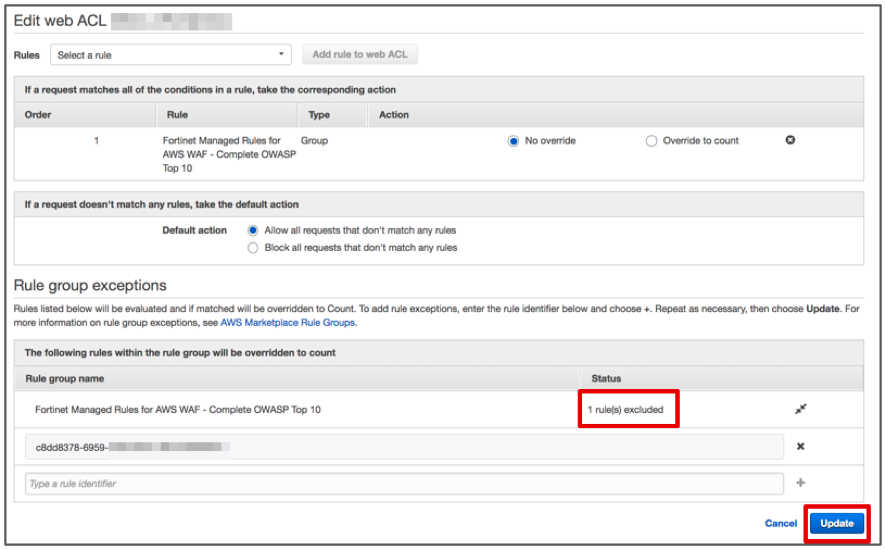
Task: Select the Fortinet rule group name in exceptions
Action: coord(178,409)
